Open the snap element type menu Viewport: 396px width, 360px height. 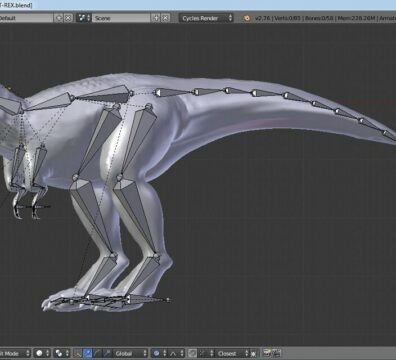click(x=206, y=353)
